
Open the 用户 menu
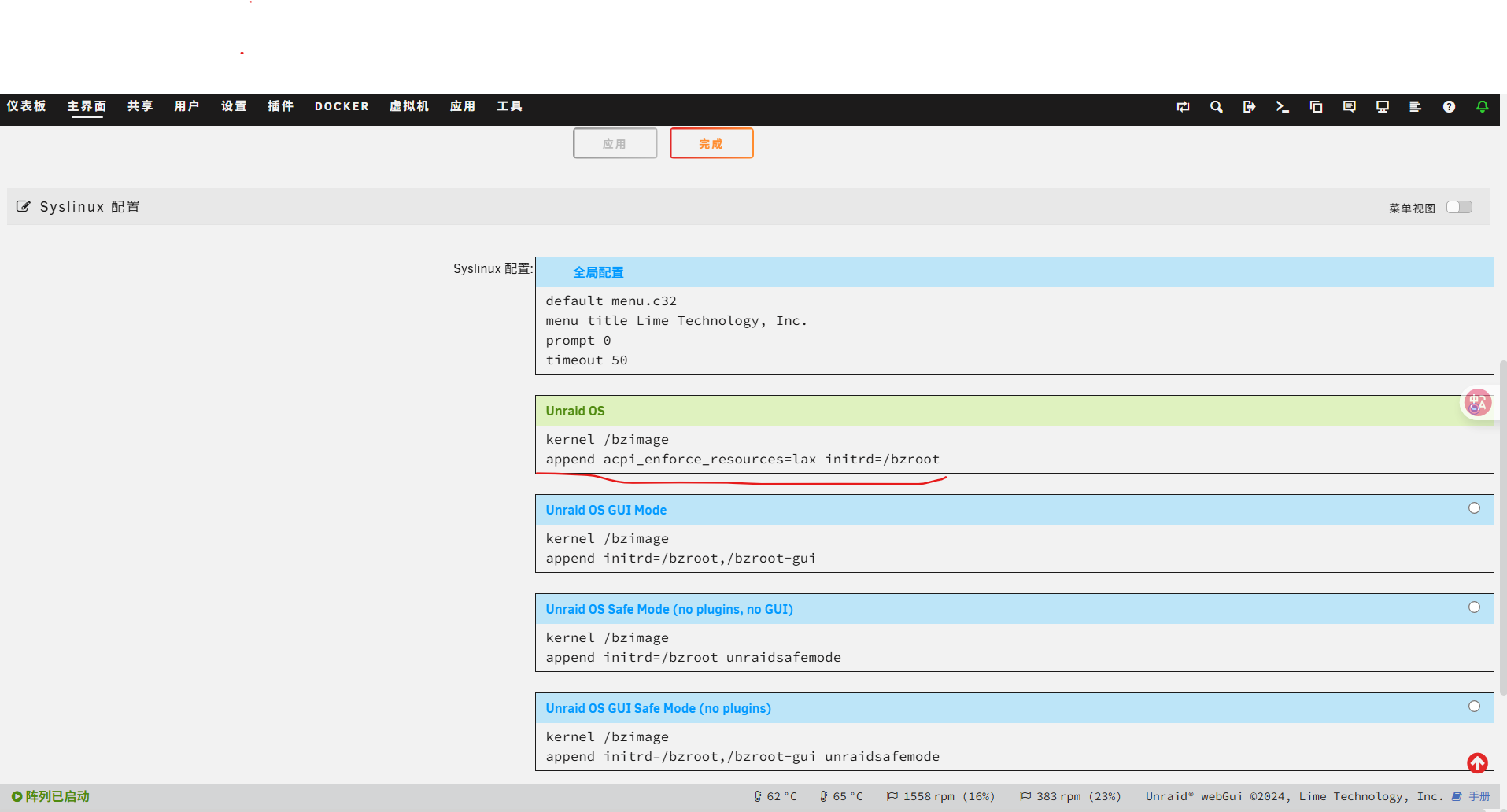[x=187, y=106]
